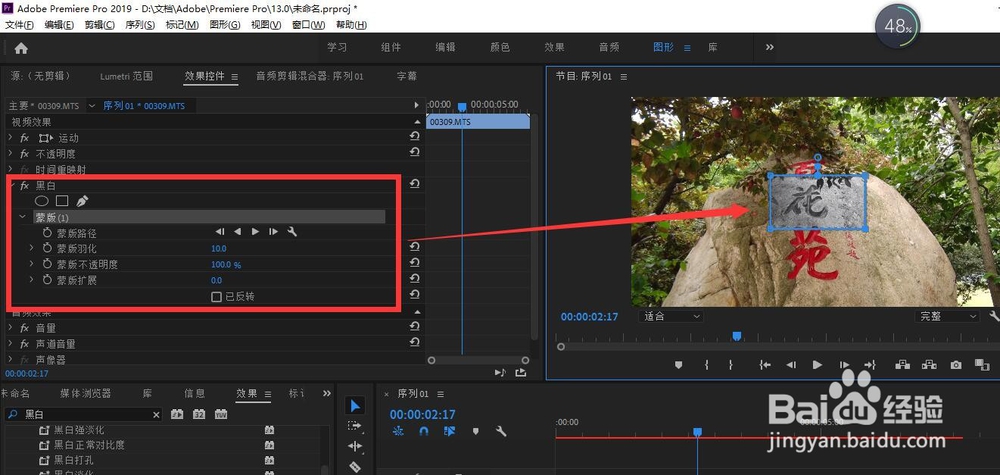Open the 适合 zoom level dropdown
This screenshot has width=1000, height=475.
[x=670, y=316]
